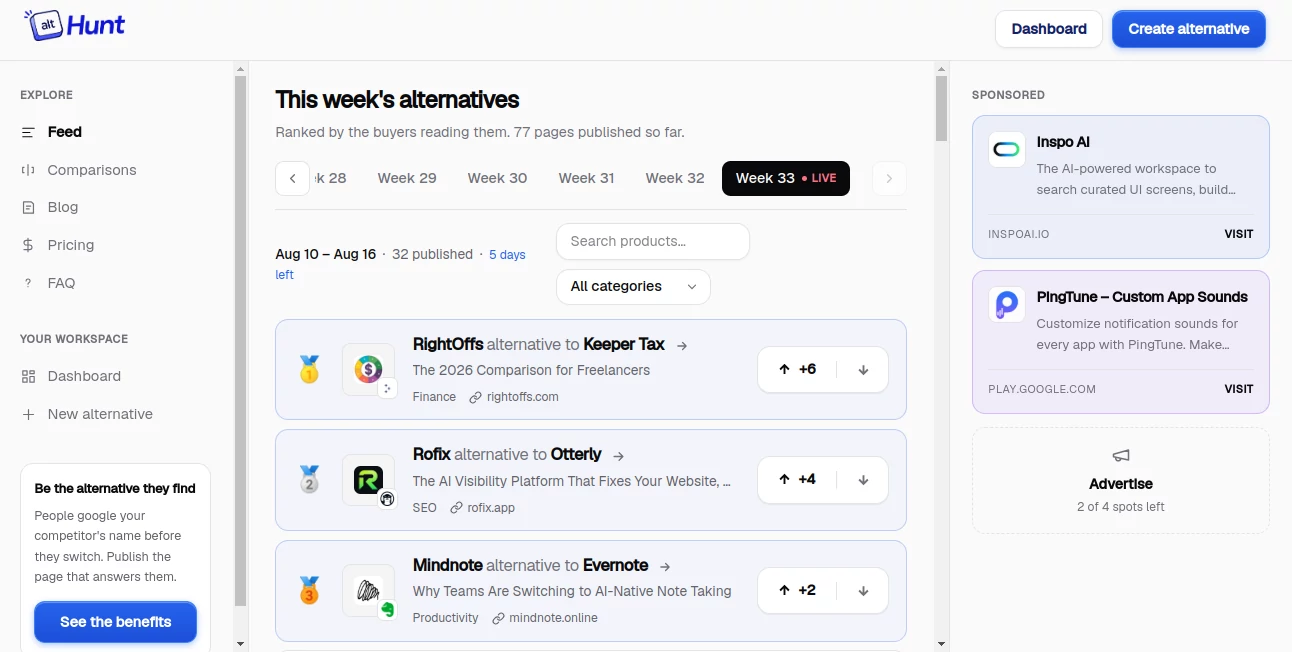The width and height of the screenshot is (1292, 652).
Task: Click arrow icon next to Keeper Tax
Action: pyautogui.click(x=682, y=345)
